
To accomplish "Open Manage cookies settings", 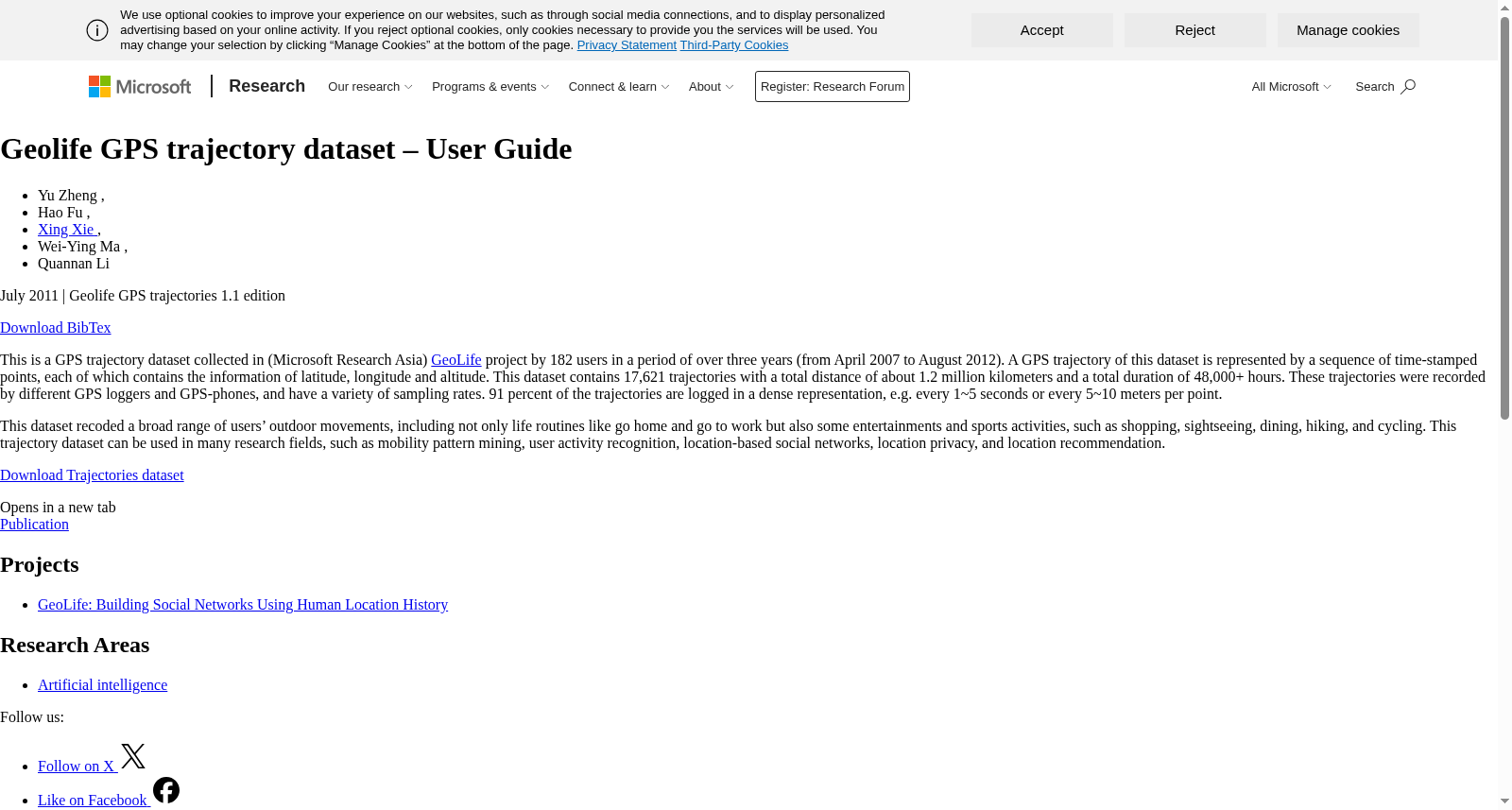I will coord(1349,30).
